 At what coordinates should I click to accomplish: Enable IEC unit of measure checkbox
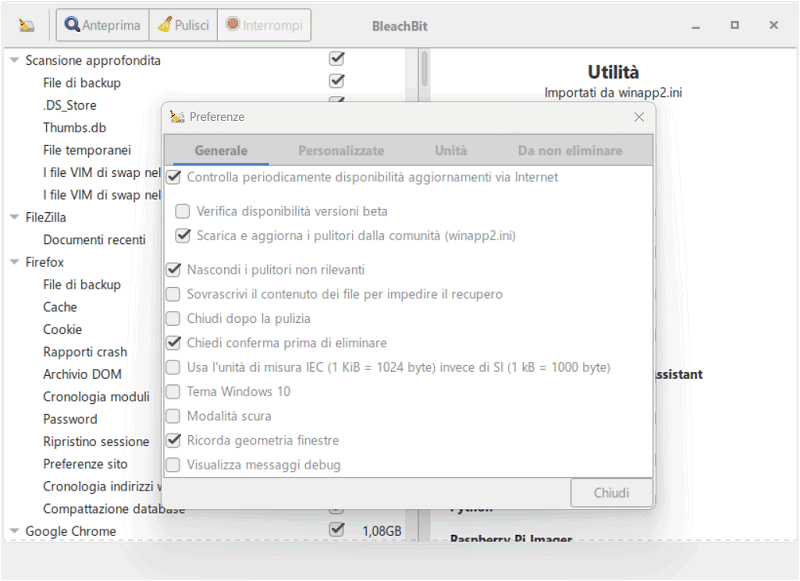point(173,367)
